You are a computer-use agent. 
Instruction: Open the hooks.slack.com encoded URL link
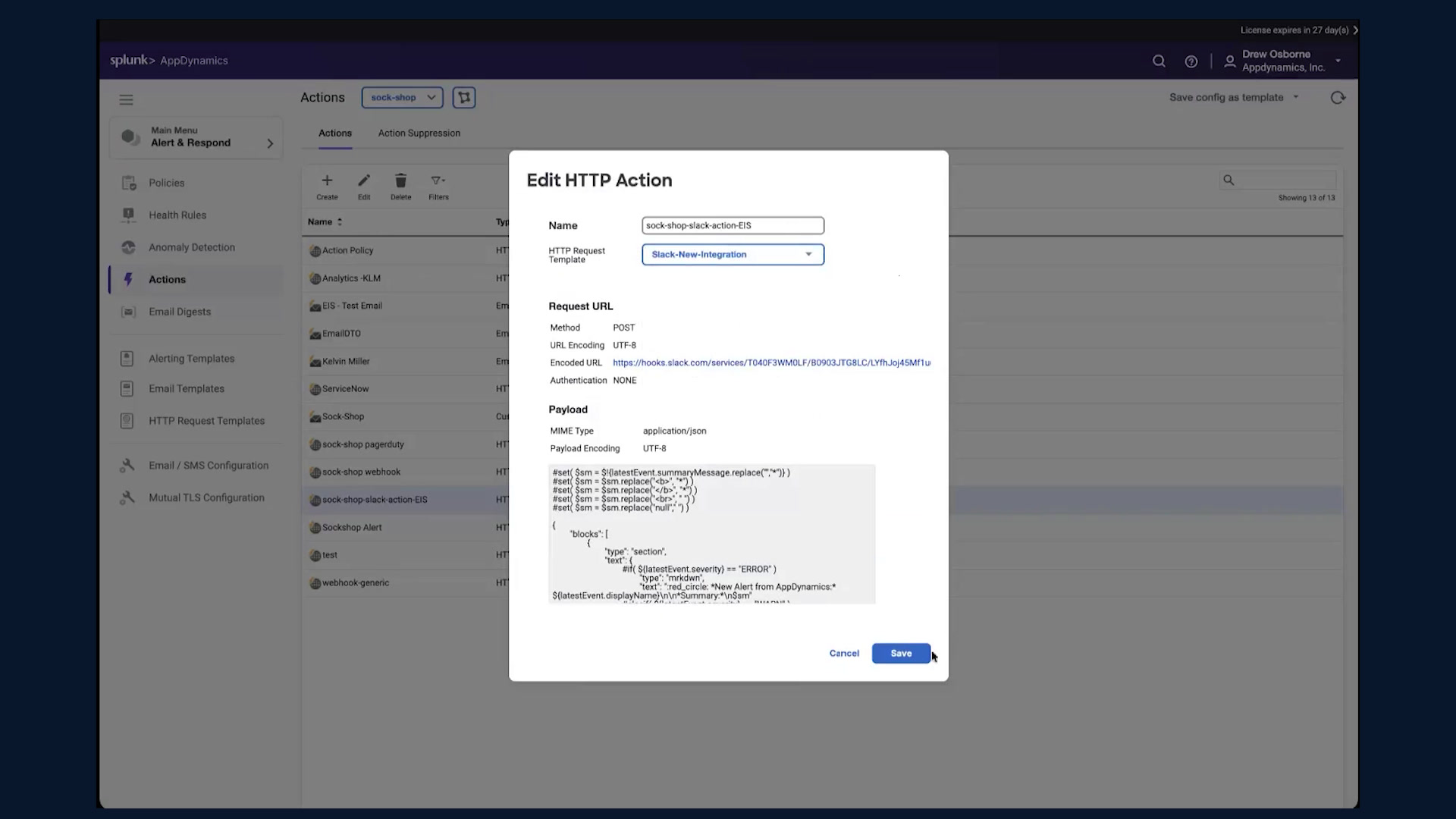pos(772,363)
